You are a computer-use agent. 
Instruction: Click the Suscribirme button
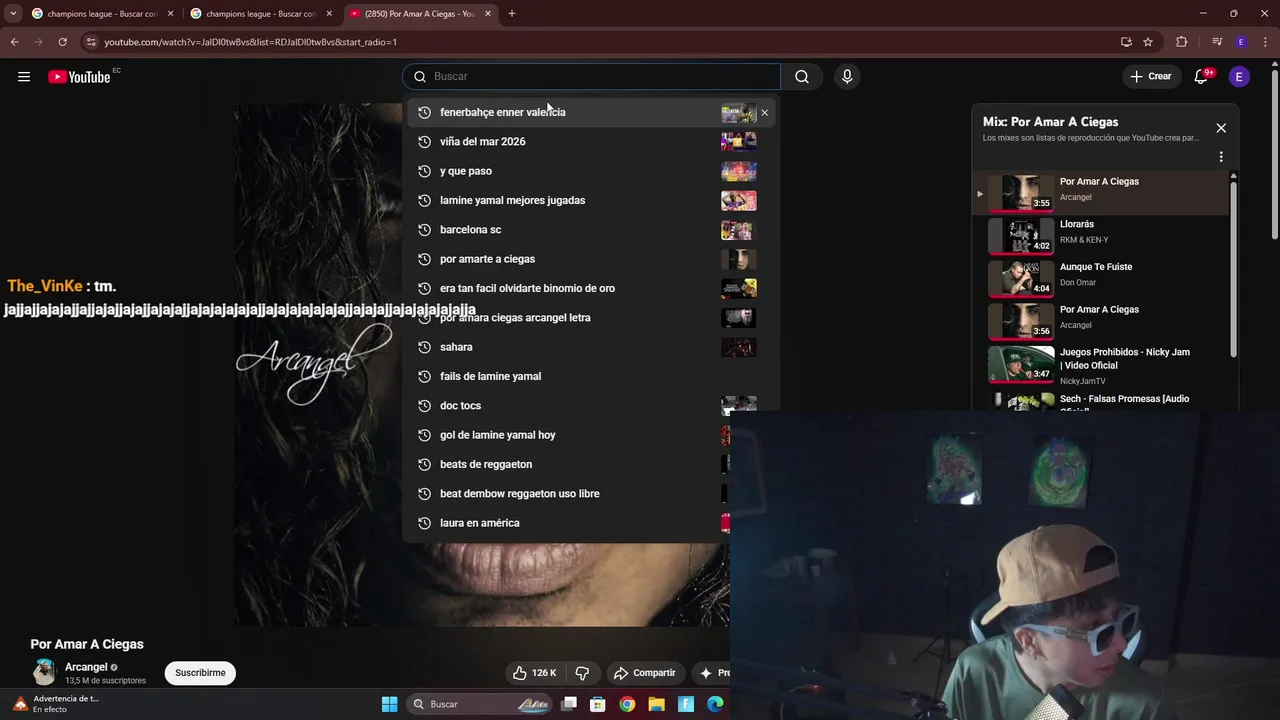pyautogui.click(x=200, y=673)
